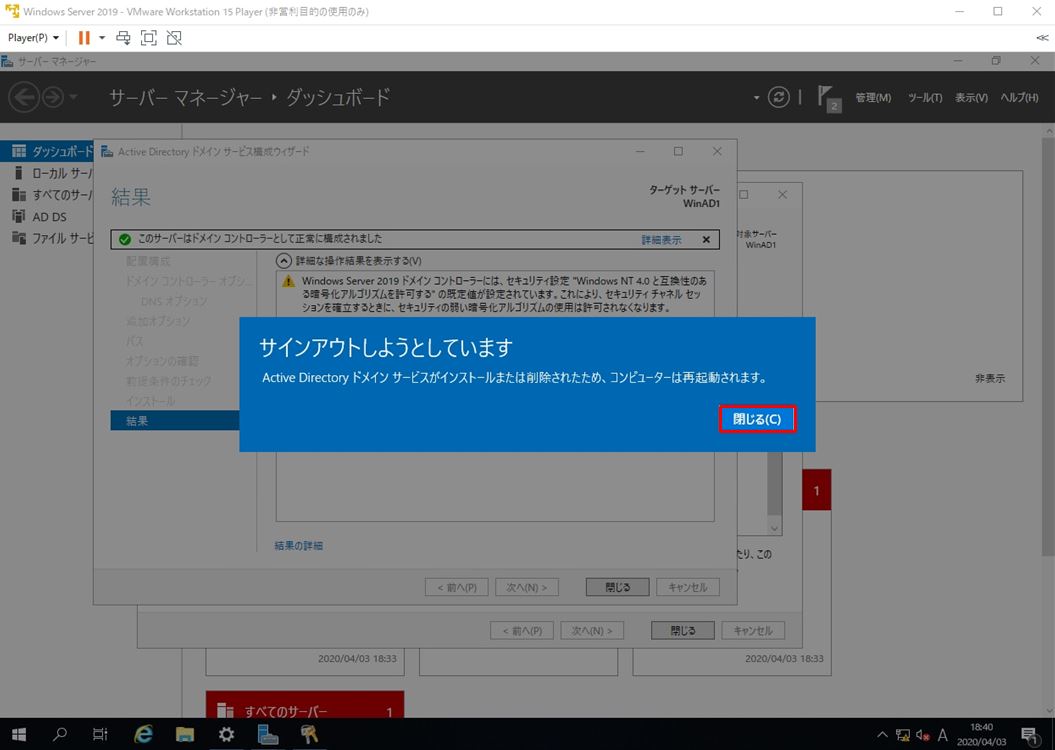The height and width of the screenshot is (750, 1055).
Task: Click the AD DS wizard title bar icon
Action: tap(106, 152)
